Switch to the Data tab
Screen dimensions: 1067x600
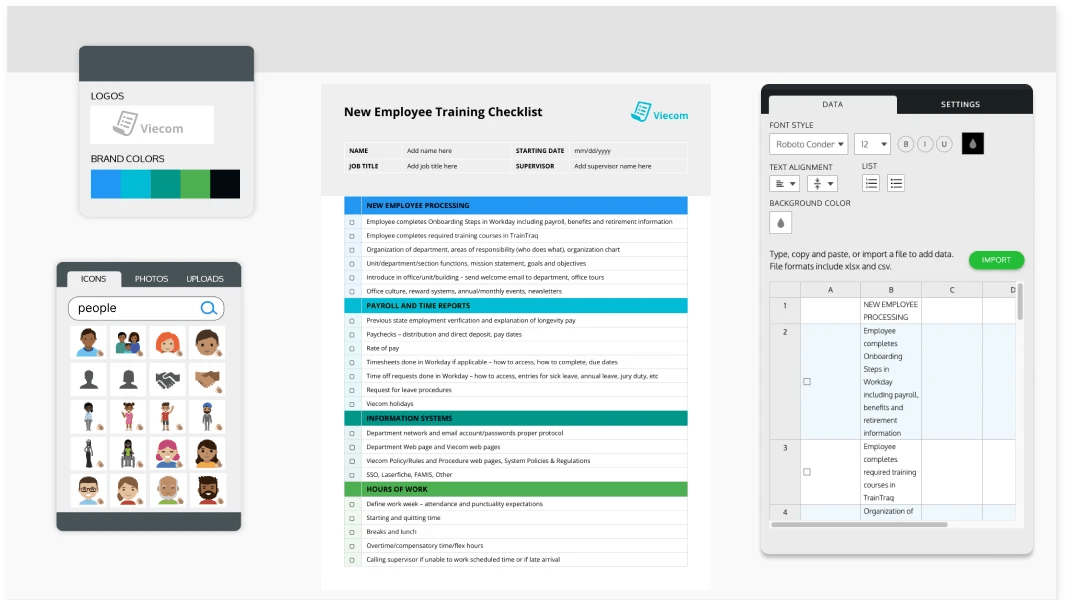pos(832,104)
